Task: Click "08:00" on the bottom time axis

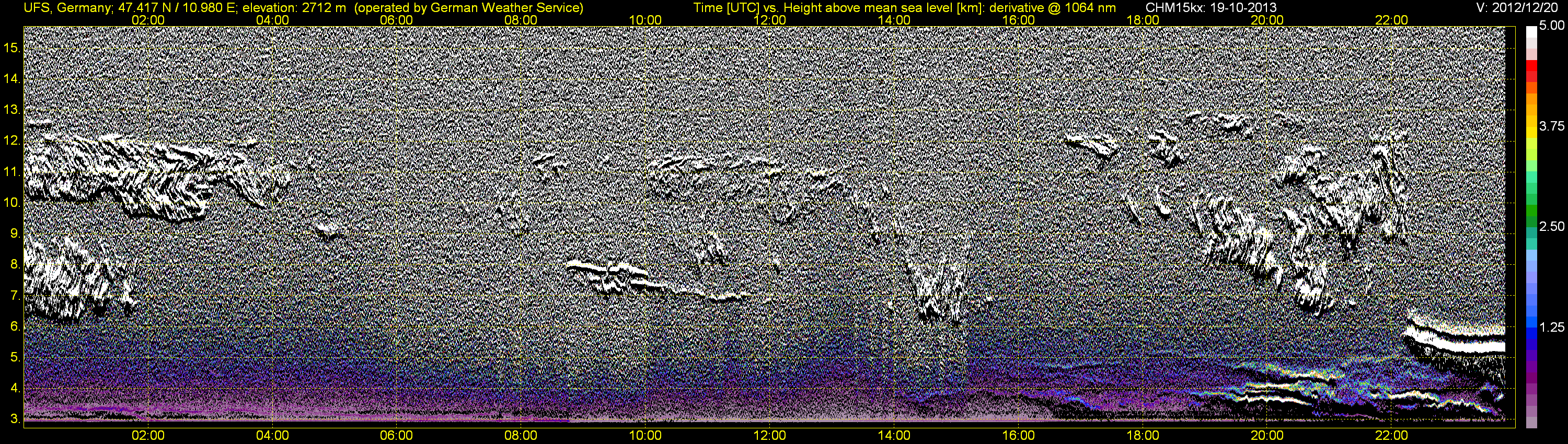Action: (521, 436)
